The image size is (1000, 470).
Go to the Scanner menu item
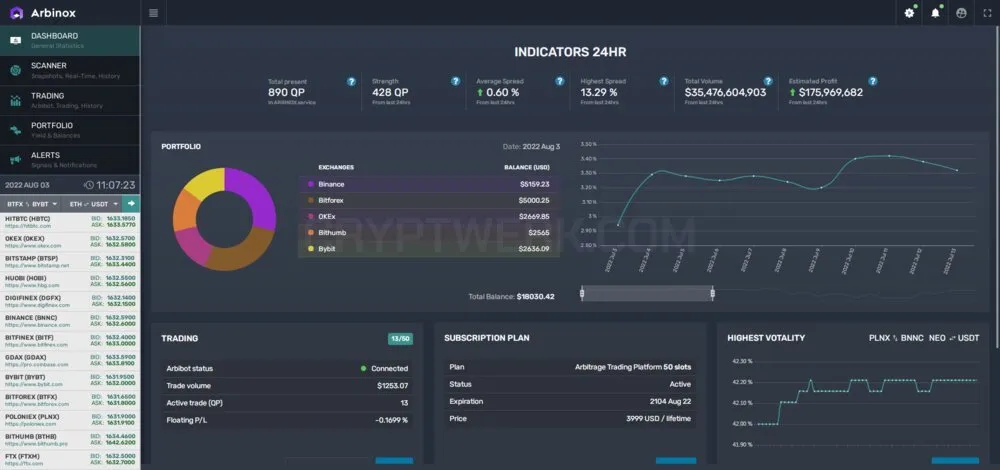pyautogui.click(x=70, y=71)
